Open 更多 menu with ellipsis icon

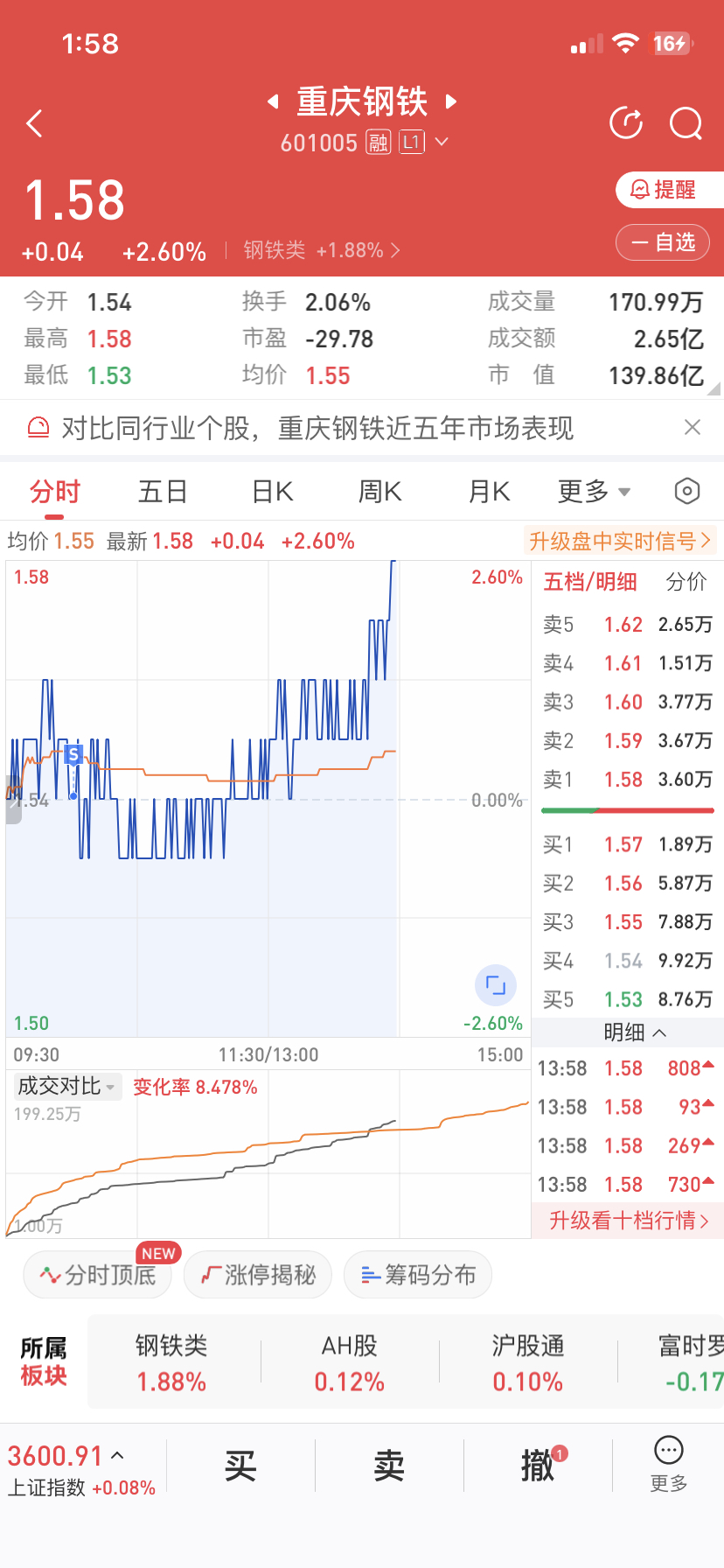pos(669,1464)
